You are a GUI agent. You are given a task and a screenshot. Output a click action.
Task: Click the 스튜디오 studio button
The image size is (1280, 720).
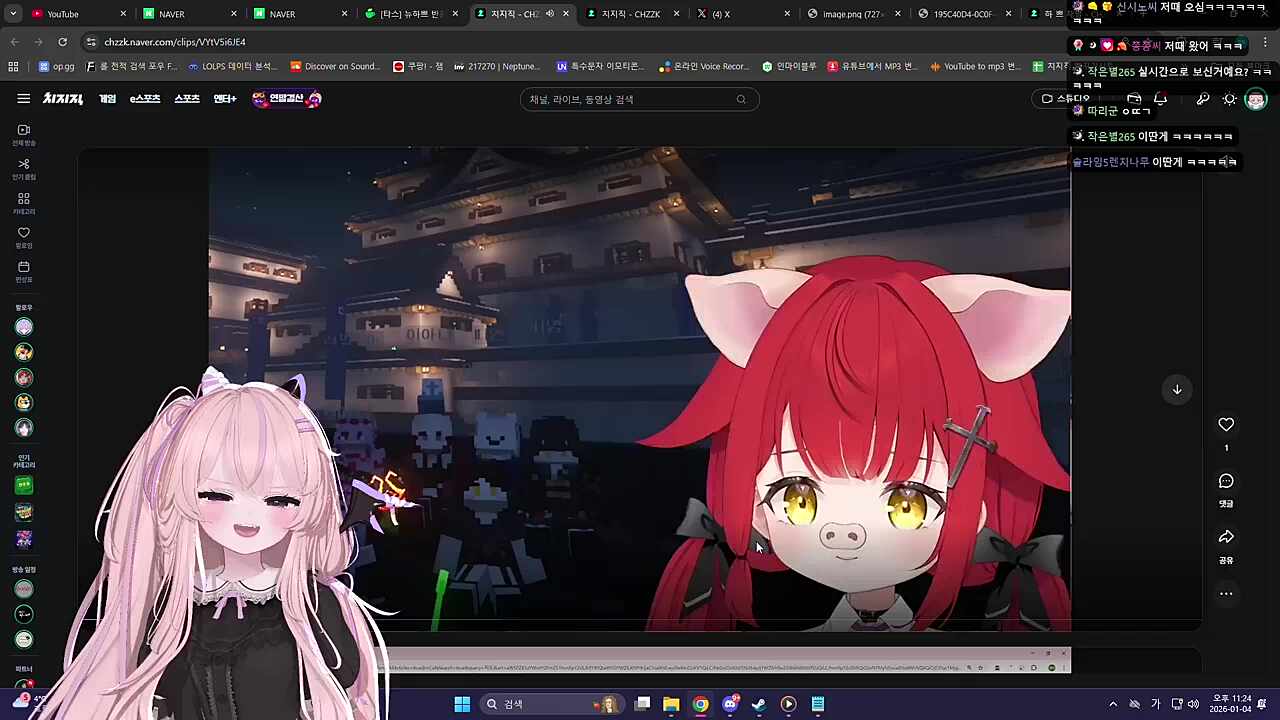click(x=1066, y=99)
